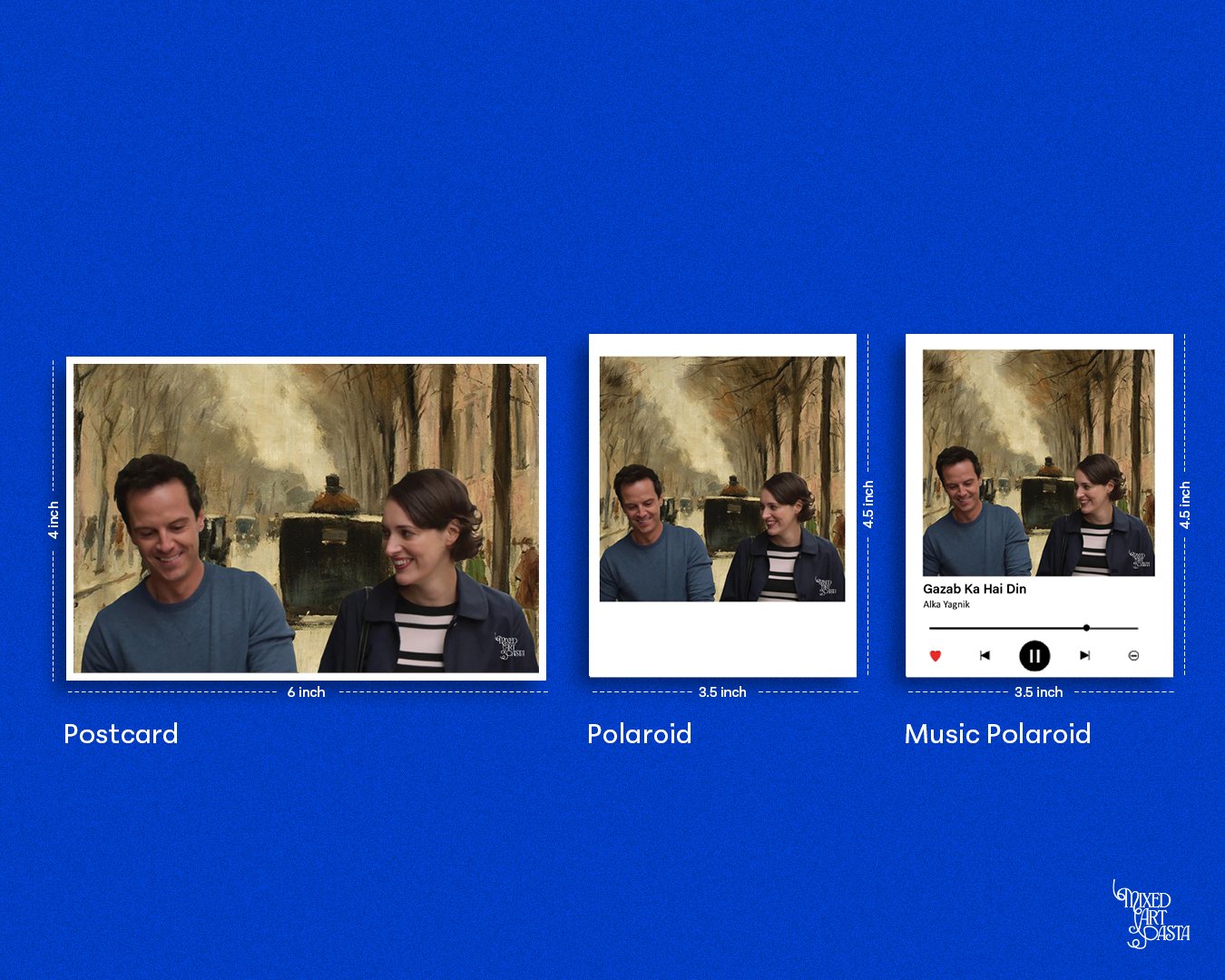Click the Postcard label text

121,734
